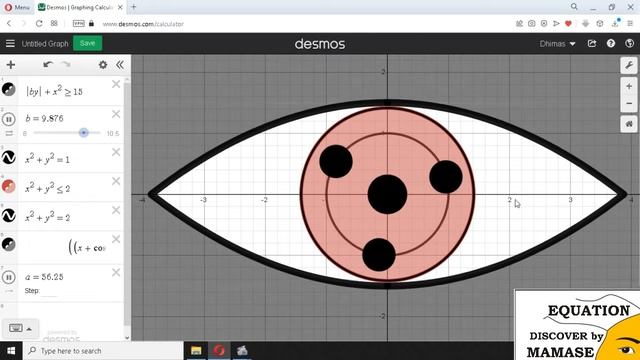Image resolution: width=640 pixels, height=360 pixels.
Task: Pause the b slider animation
Action: 9,119
